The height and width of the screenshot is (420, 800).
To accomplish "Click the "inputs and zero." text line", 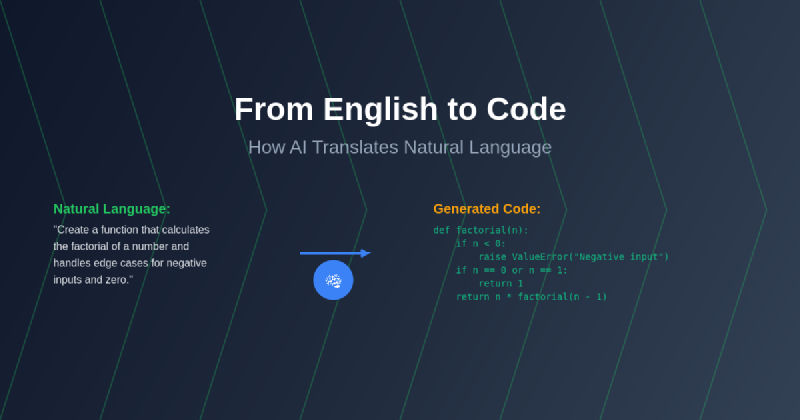I will point(93,279).
